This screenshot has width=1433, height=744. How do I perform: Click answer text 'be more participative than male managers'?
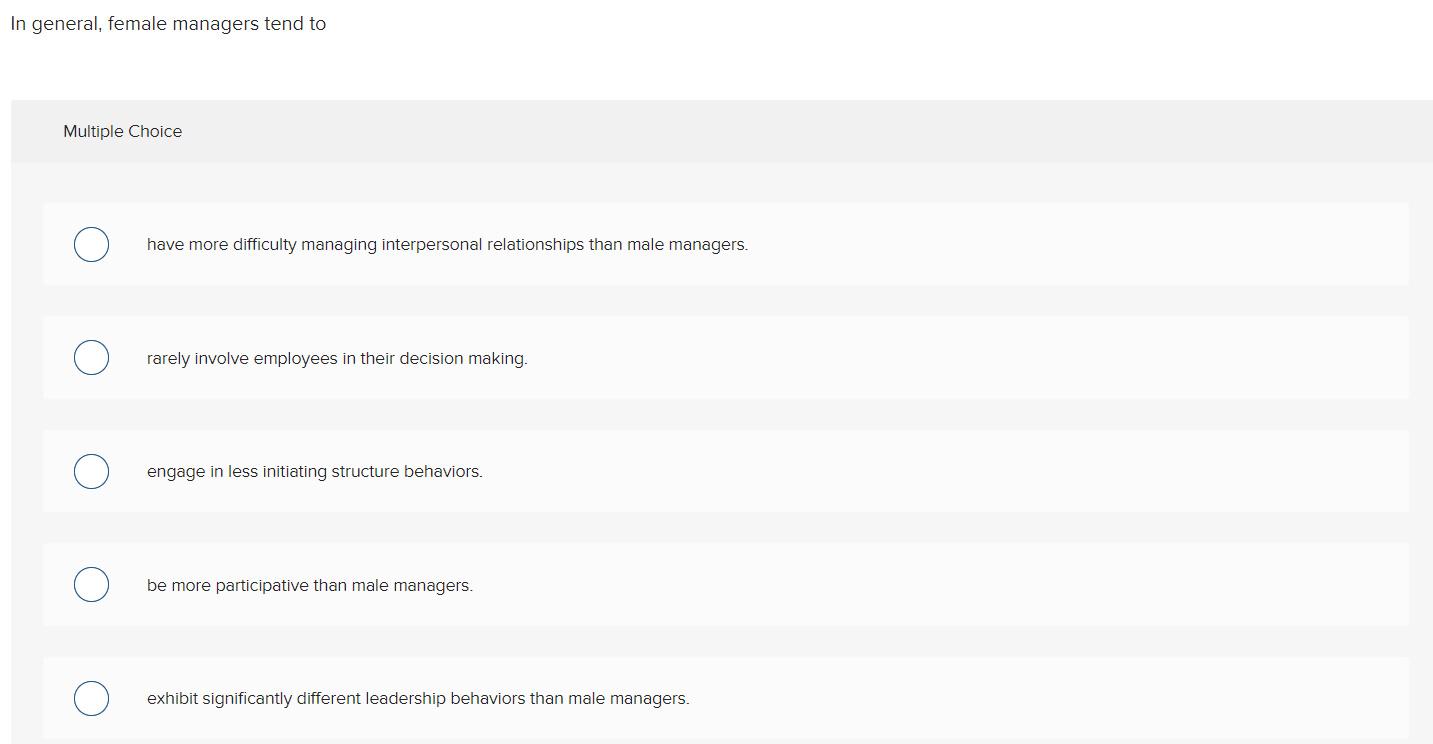click(309, 586)
